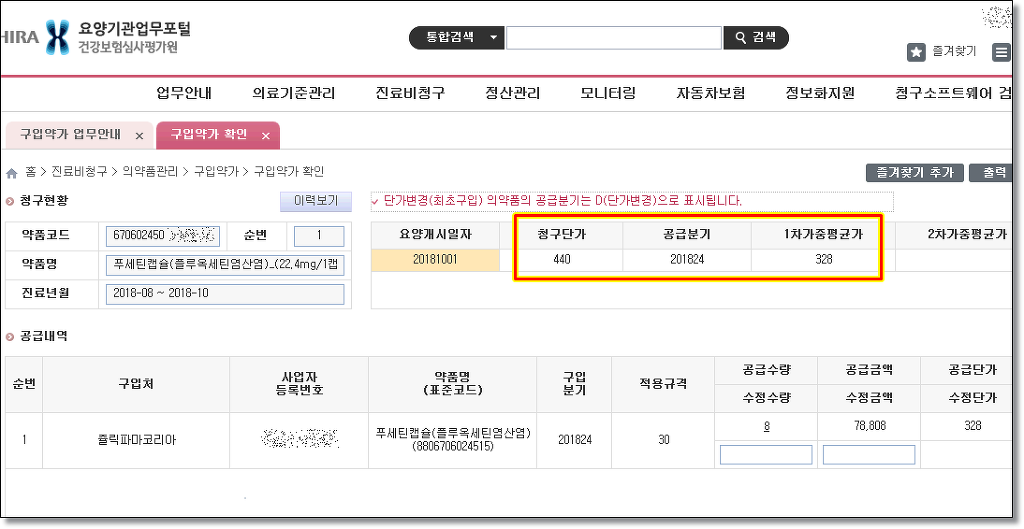The image size is (1024, 529).
Task: Open the 의료기준관리 menu
Action: [x=294, y=93]
